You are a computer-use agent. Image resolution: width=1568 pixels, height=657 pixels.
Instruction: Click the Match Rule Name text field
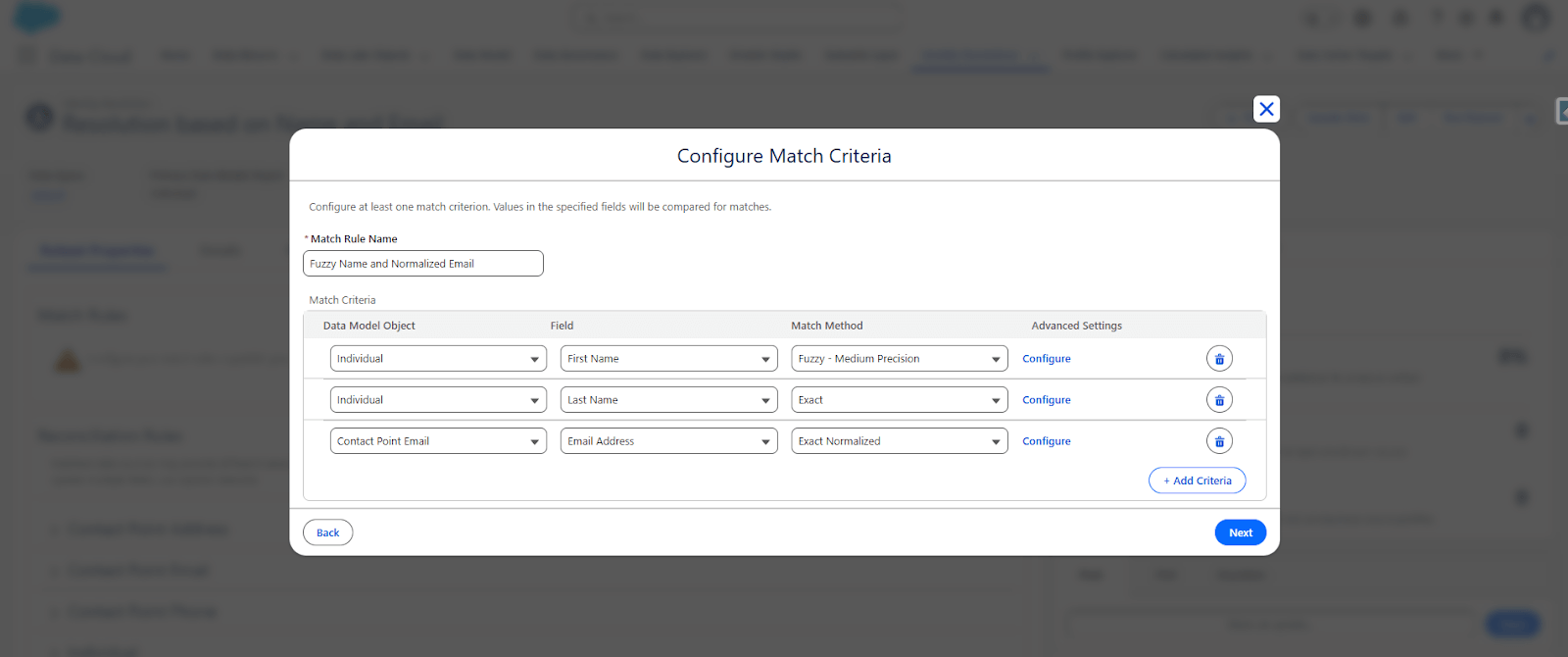pos(422,264)
